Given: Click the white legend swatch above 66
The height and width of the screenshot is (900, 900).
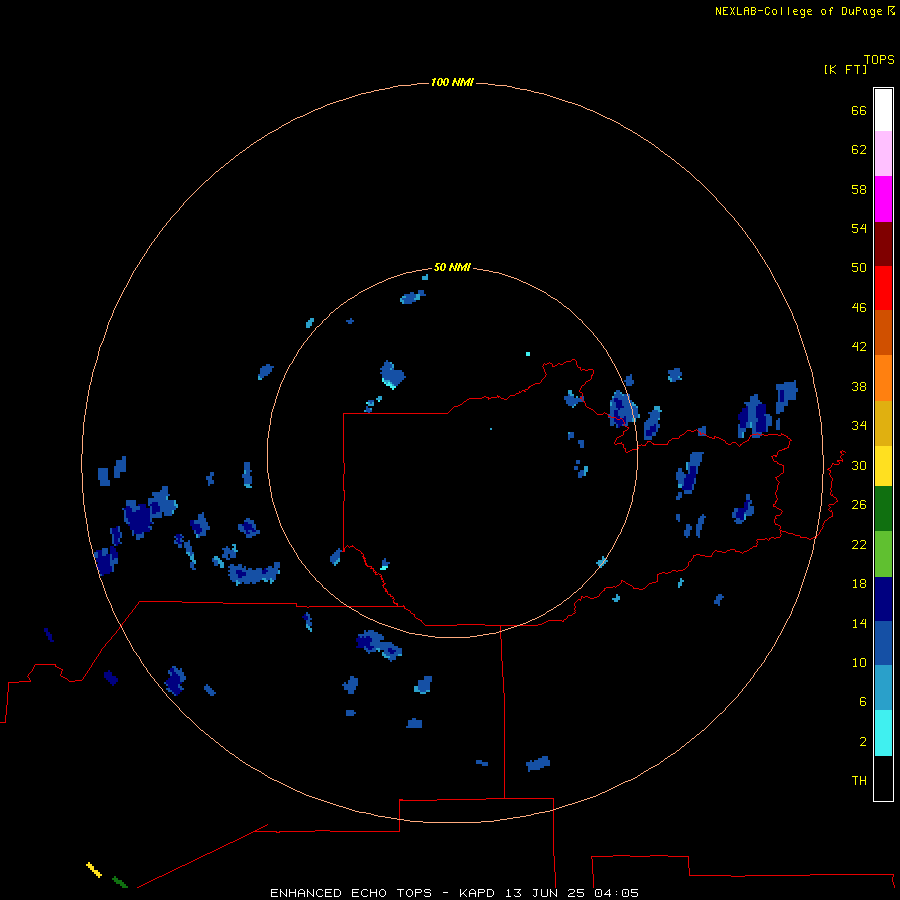Looking at the screenshot, I should click(883, 110).
